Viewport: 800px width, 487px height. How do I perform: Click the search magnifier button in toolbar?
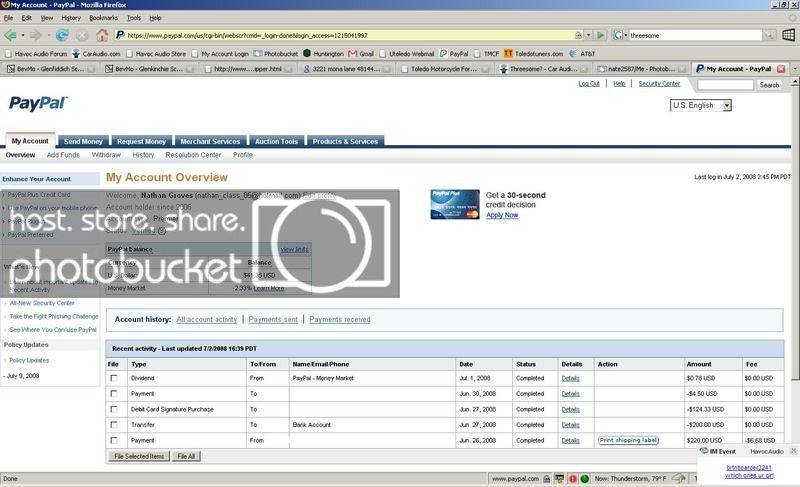click(769, 35)
